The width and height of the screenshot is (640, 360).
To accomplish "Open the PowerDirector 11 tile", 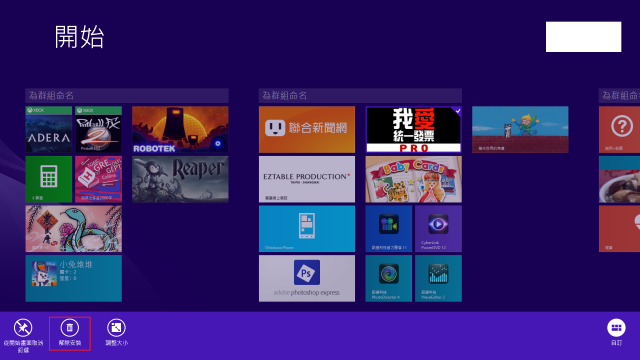I will [389, 229].
